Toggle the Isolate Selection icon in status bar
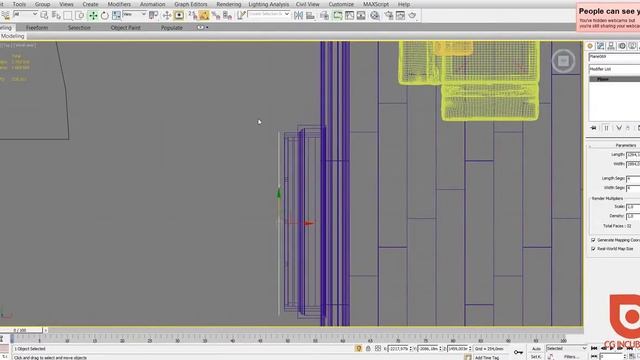Image resolution: width=640 pixels, height=360 pixels. pos(358,349)
